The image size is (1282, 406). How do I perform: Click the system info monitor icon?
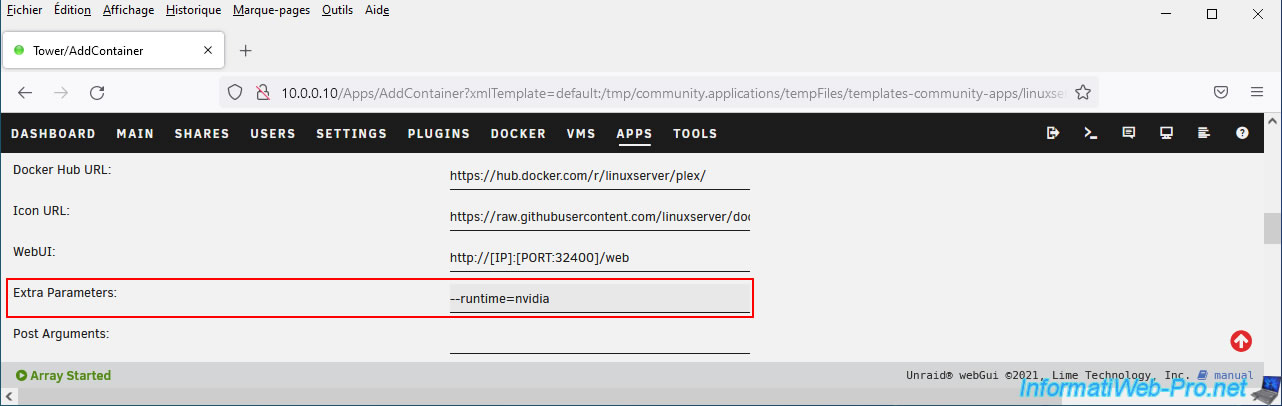tap(1166, 133)
